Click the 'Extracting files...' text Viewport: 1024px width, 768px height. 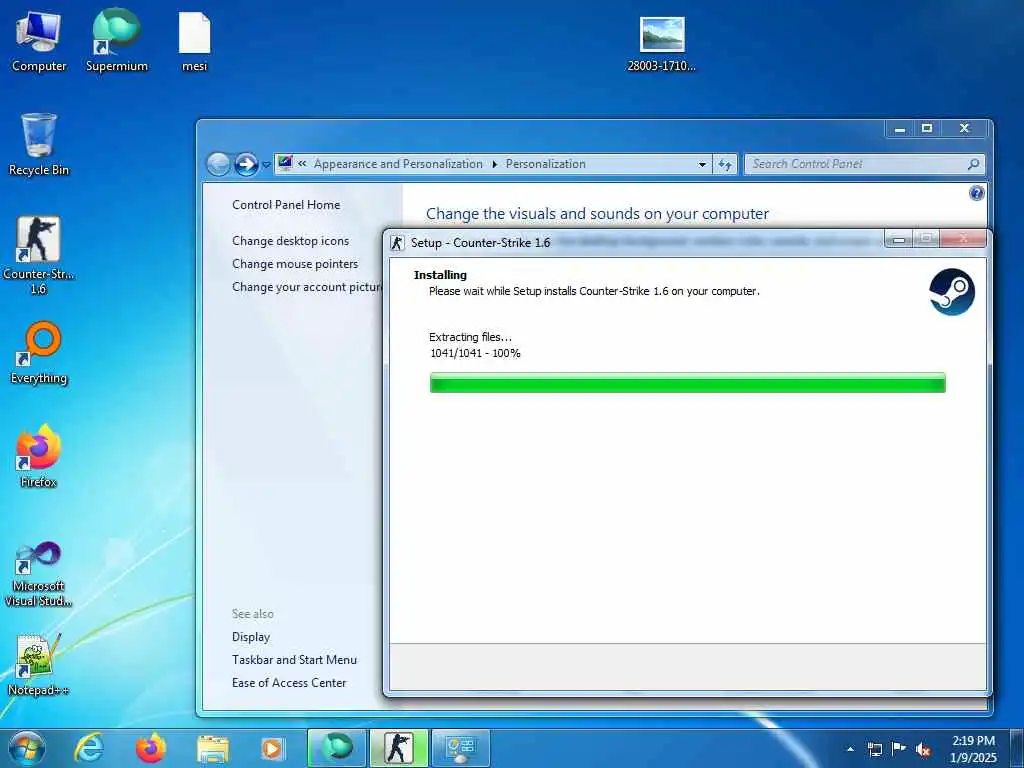[470, 337]
